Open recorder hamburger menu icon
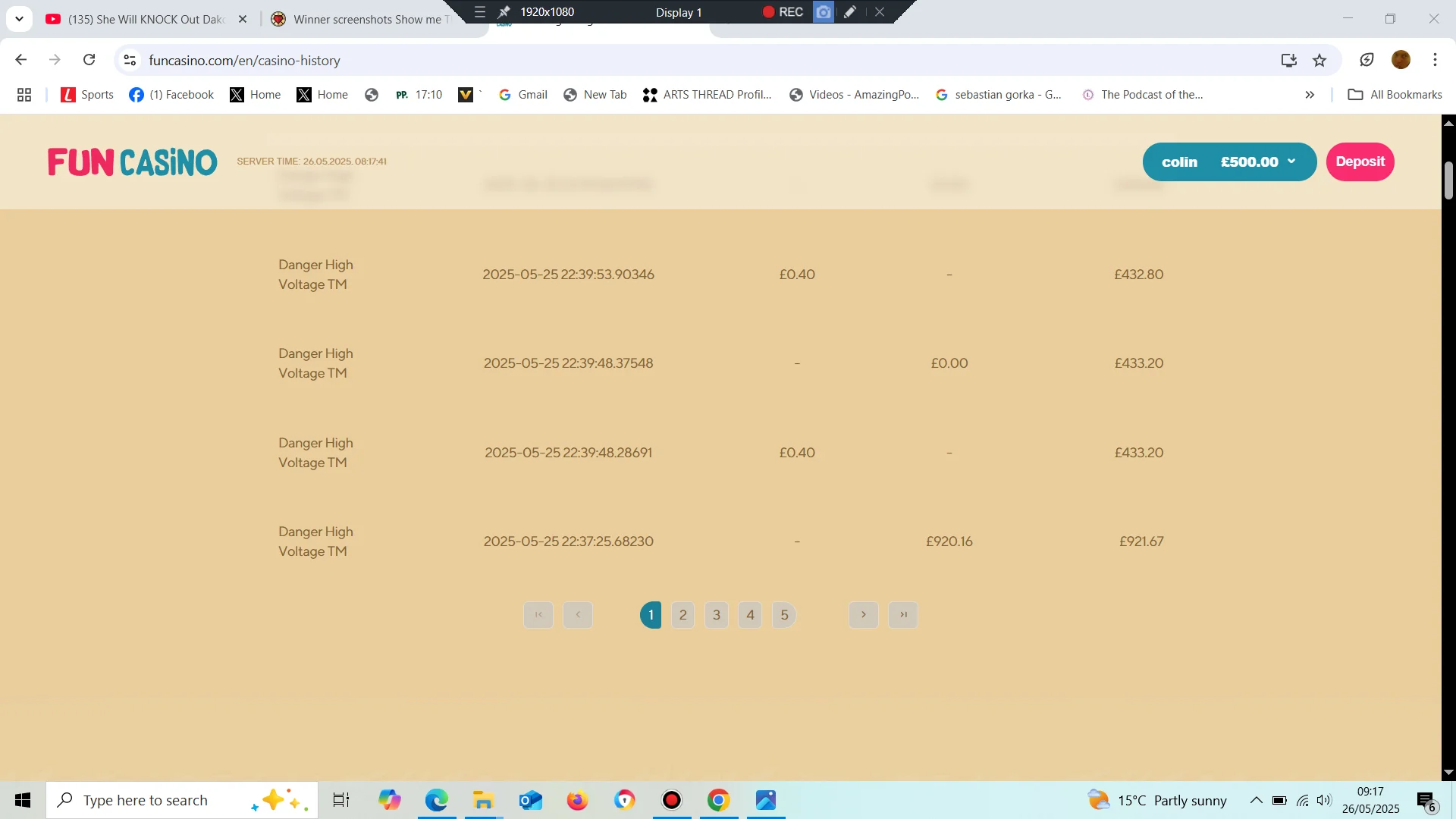1456x819 pixels. click(479, 12)
